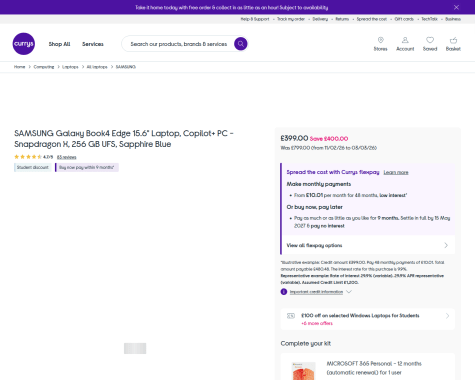Go to Home breadcrumb

coord(19,67)
